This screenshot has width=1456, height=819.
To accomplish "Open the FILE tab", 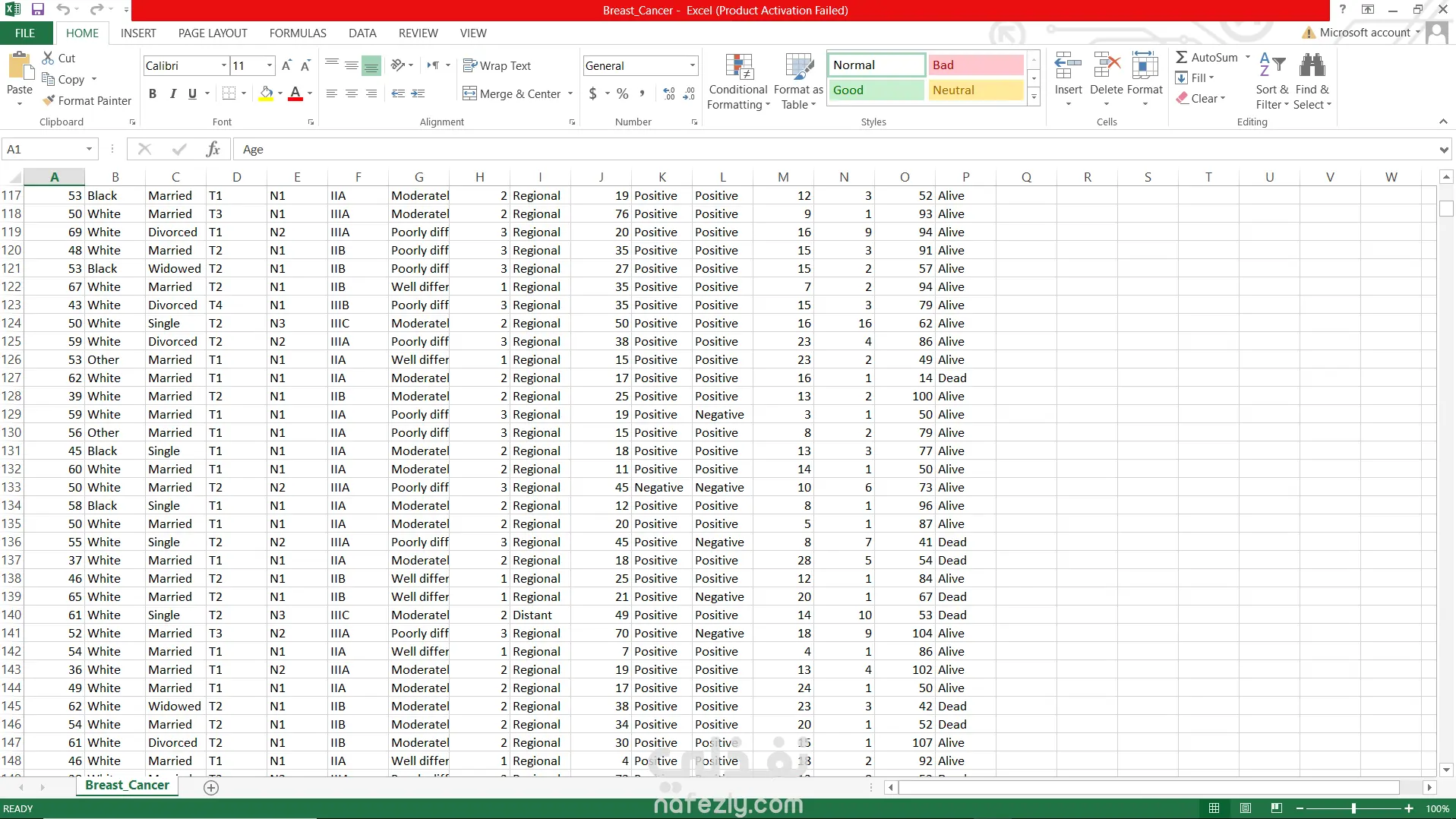I will click(x=25, y=33).
